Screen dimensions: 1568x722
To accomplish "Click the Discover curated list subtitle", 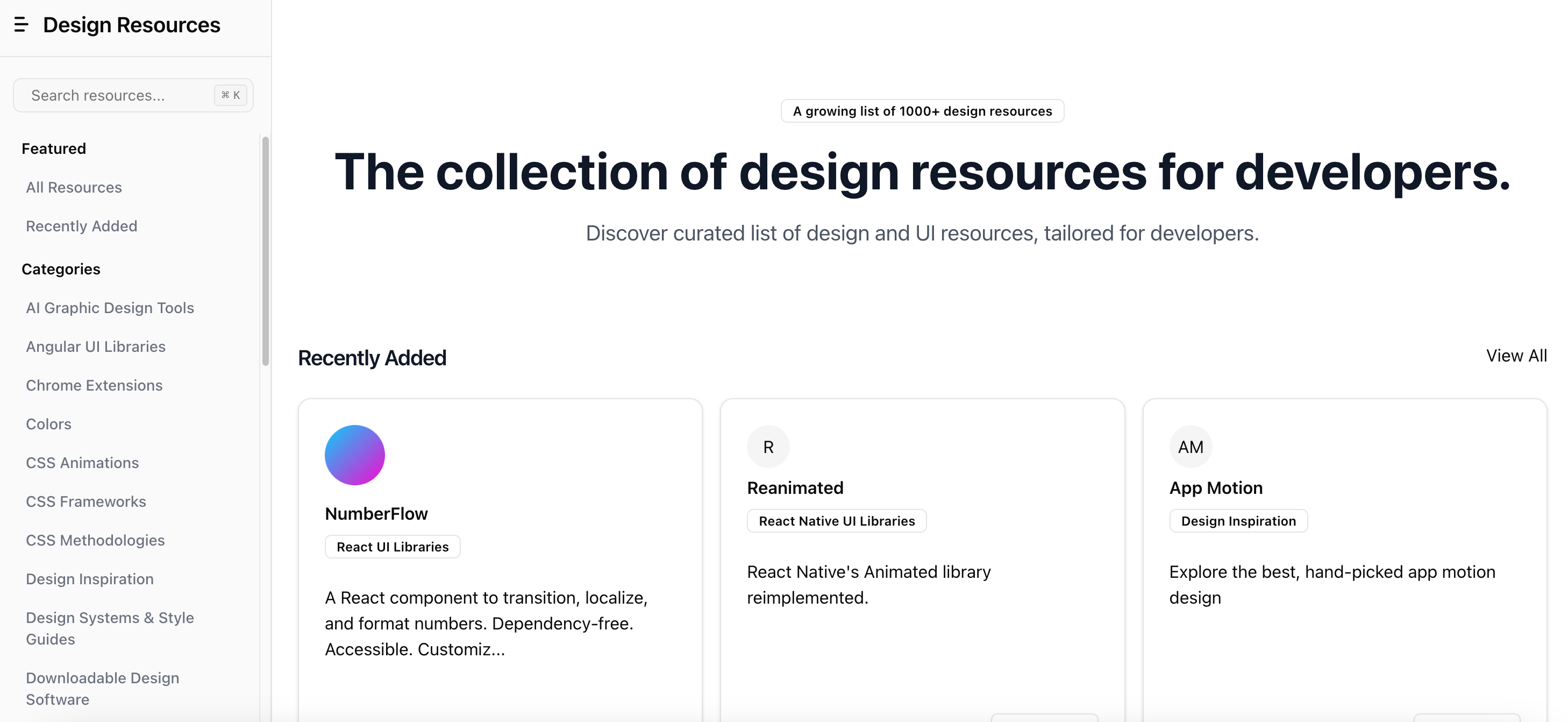I will click(x=922, y=233).
